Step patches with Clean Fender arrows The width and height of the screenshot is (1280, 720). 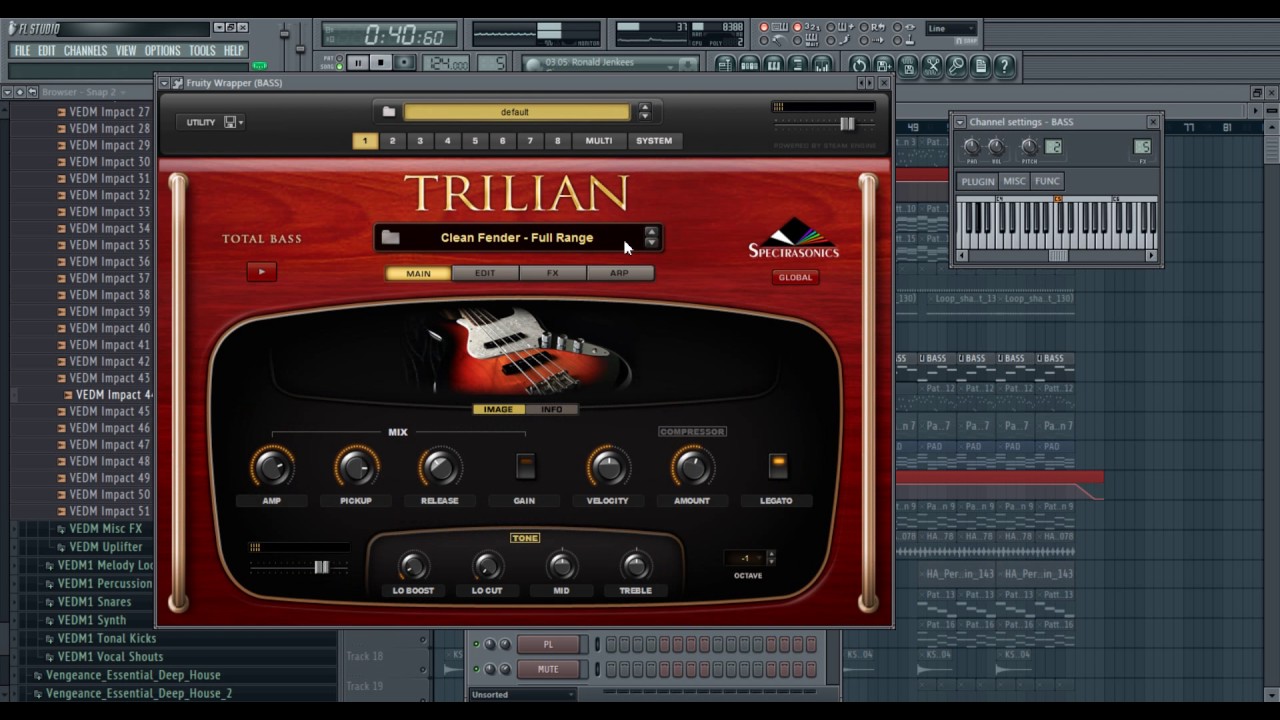[x=651, y=237]
